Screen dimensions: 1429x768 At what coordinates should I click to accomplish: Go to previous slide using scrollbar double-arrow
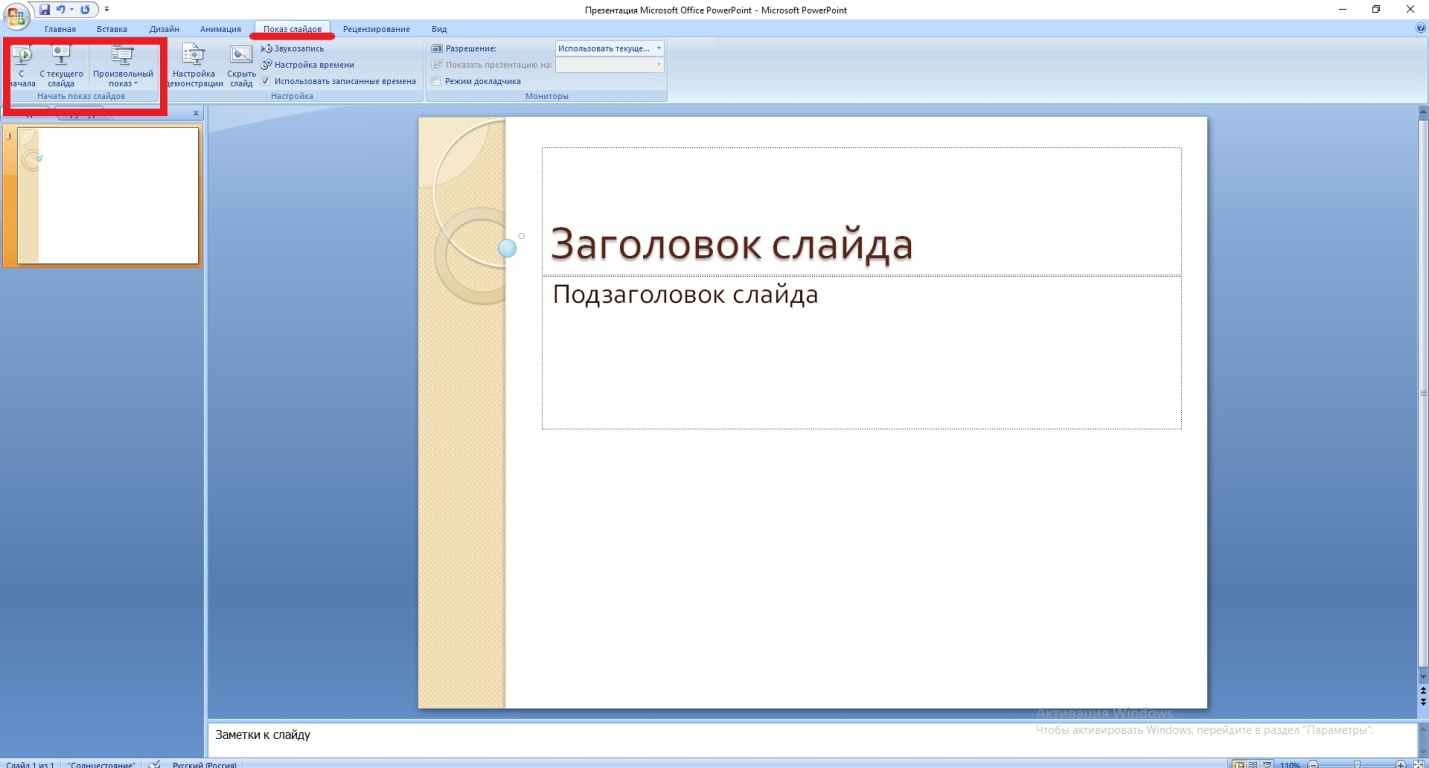(1423, 688)
